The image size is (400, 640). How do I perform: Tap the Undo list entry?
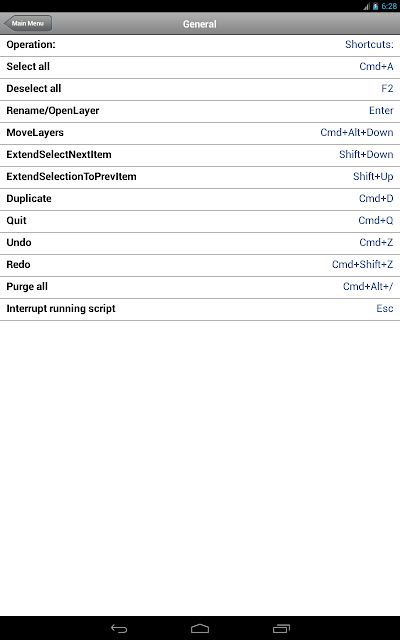tap(200, 243)
